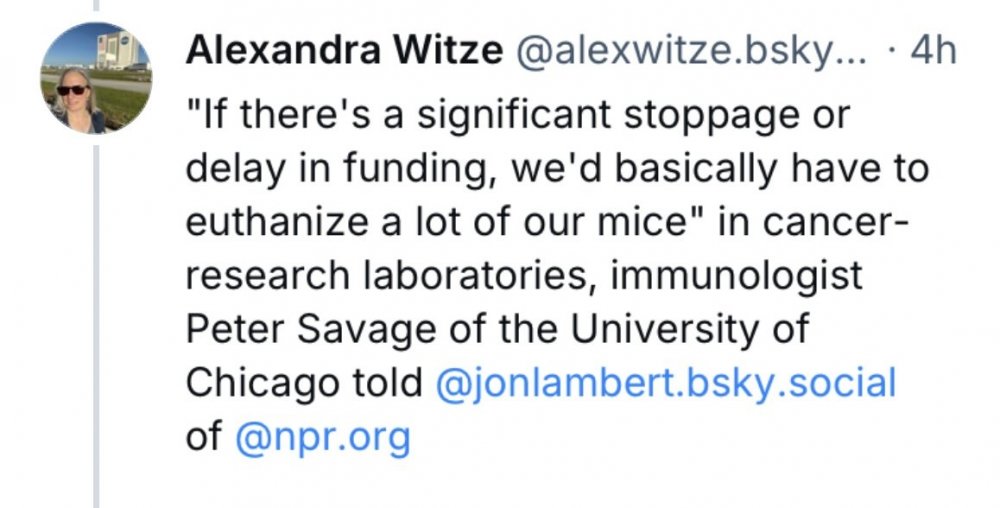
Task: Follow the @npr.org mention link
Action: click(322, 438)
